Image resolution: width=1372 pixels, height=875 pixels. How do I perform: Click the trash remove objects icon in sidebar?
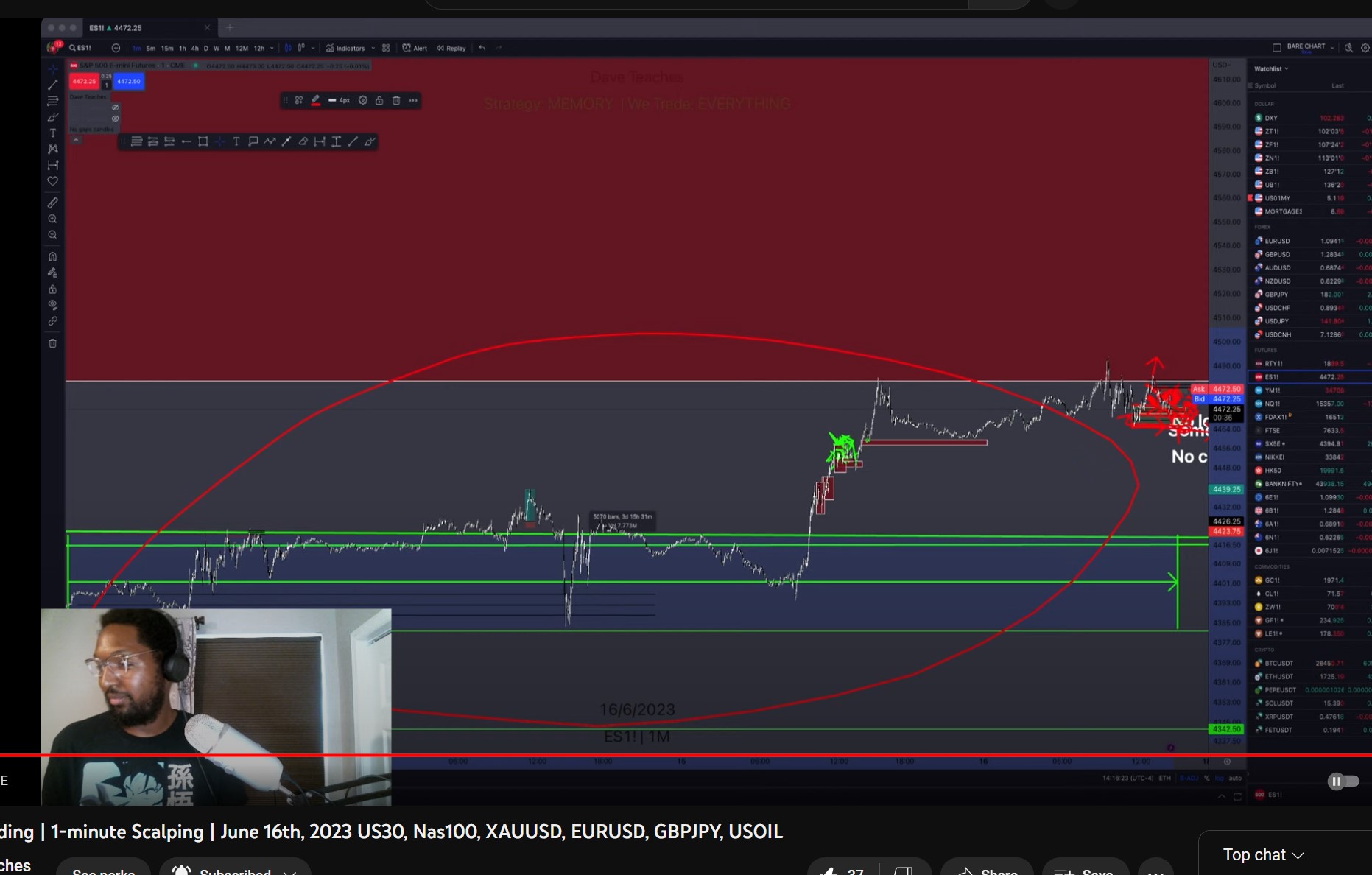pyautogui.click(x=52, y=343)
